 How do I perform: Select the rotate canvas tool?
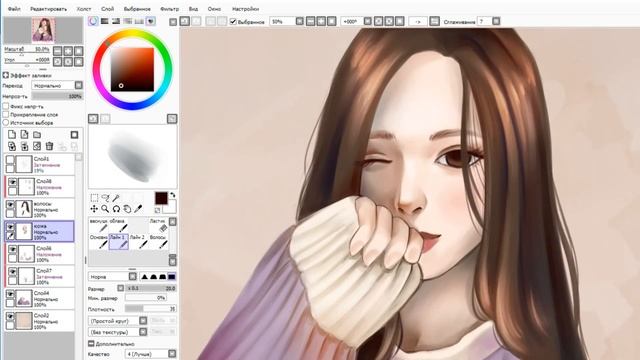coord(116,209)
